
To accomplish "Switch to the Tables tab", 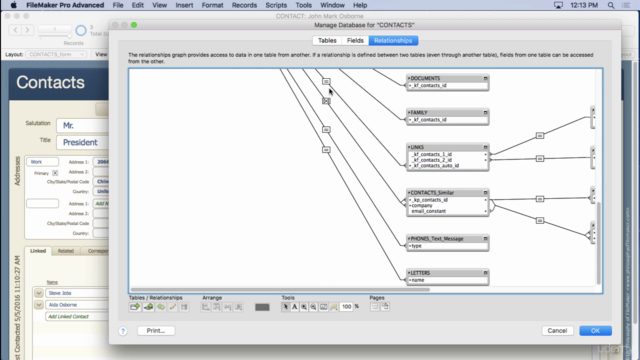I will click(x=327, y=40).
